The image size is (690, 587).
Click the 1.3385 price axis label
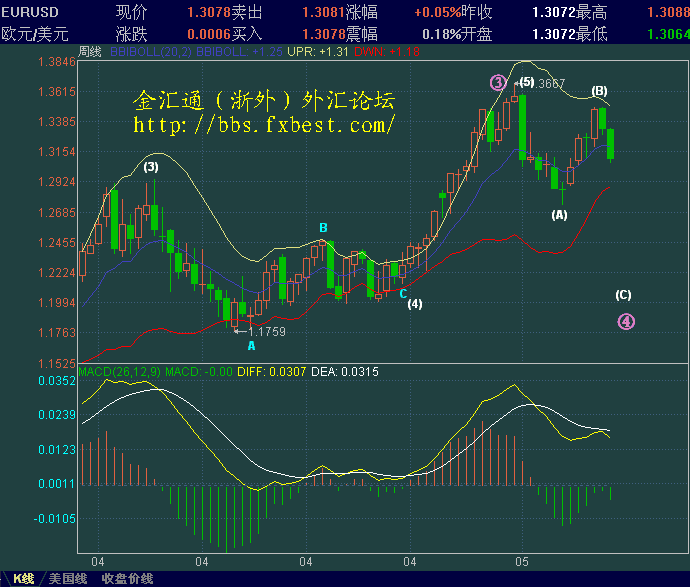coord(57,121)
